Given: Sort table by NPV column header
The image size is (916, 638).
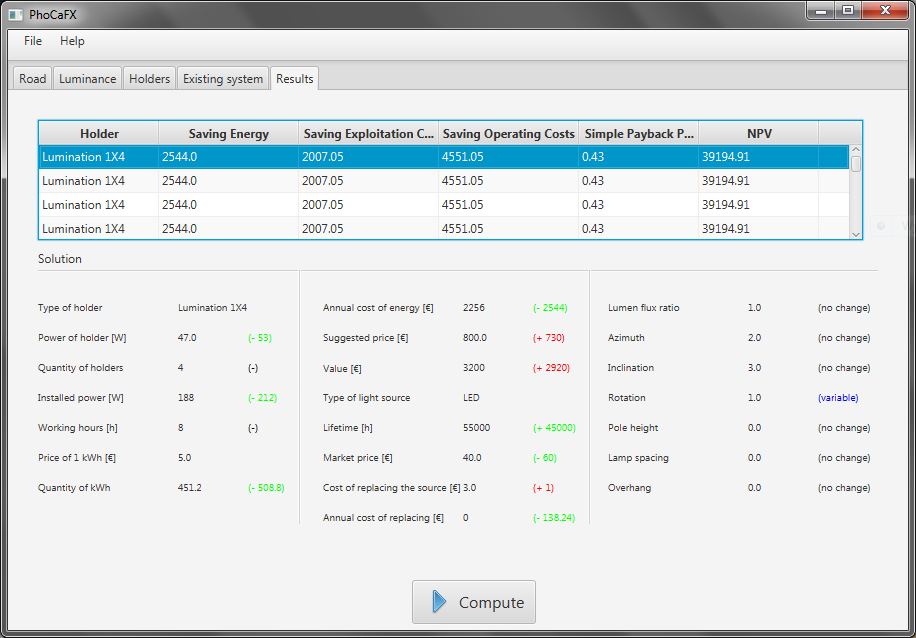Looking at the screenshot, I should (758, 134).
